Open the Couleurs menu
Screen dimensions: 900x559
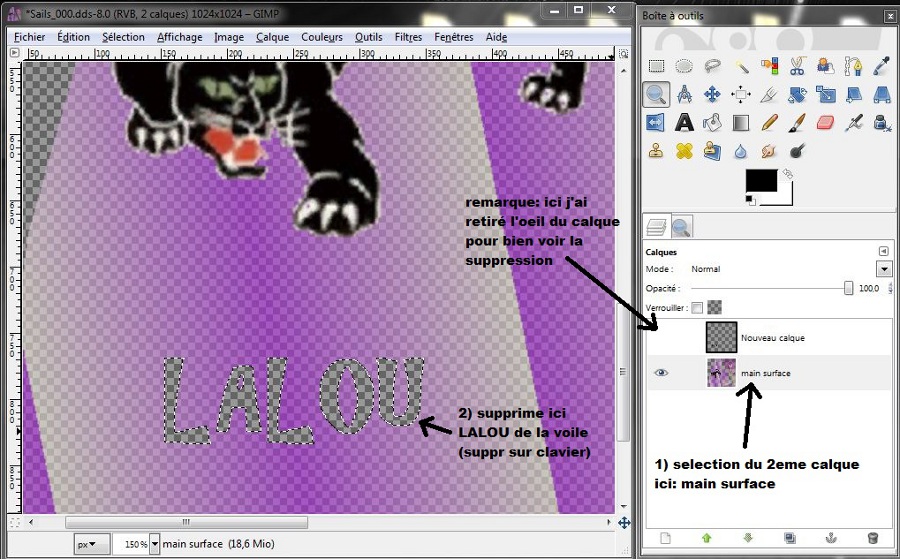pyautogui.click(x=322, y=37)
